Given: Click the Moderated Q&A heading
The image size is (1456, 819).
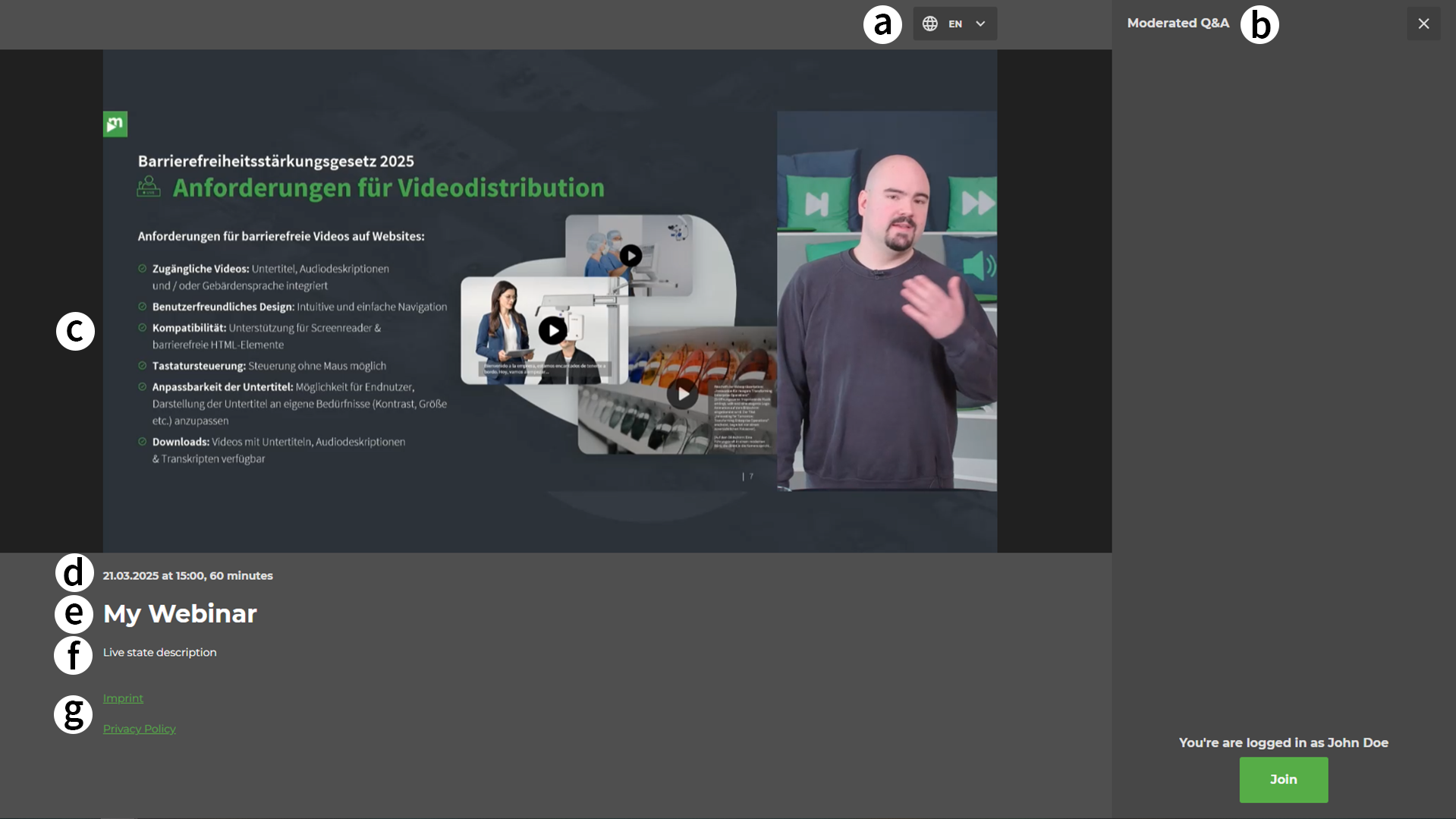Looking at the screenshot, I should 1178,23.
